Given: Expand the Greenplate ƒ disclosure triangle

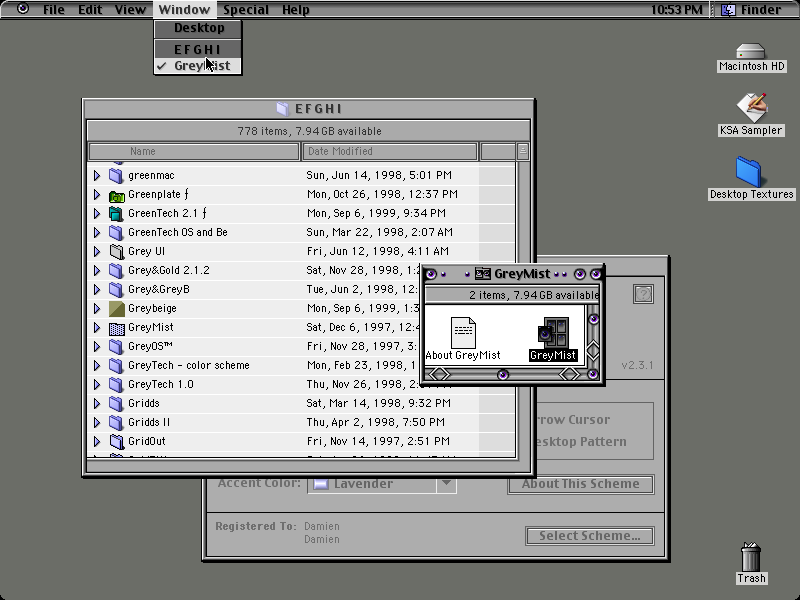Looking at the screenshot, I should click(x=97, y=194).
